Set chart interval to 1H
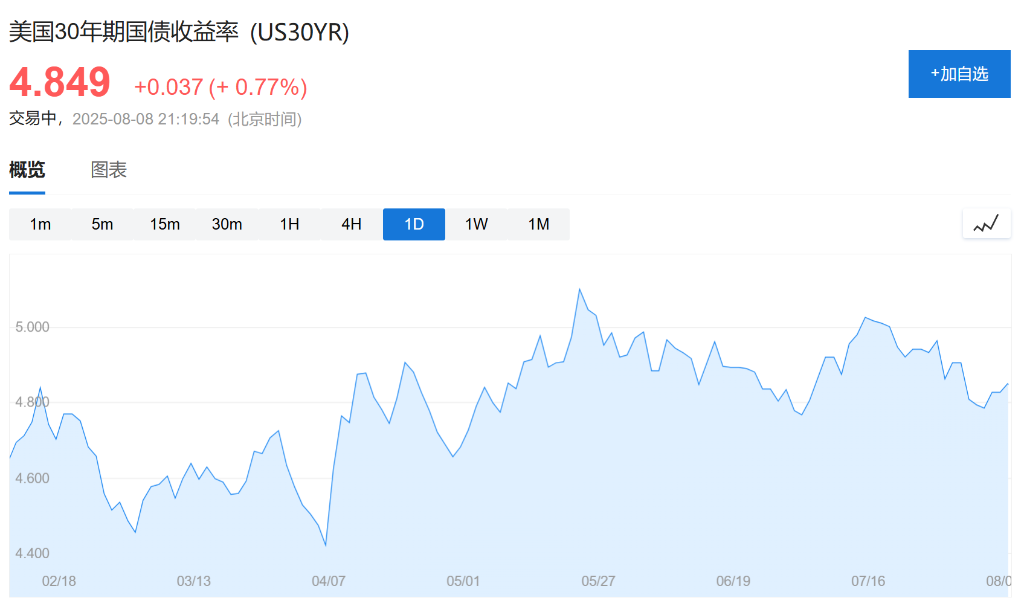Screen dimensions: 1024x611 289,224
